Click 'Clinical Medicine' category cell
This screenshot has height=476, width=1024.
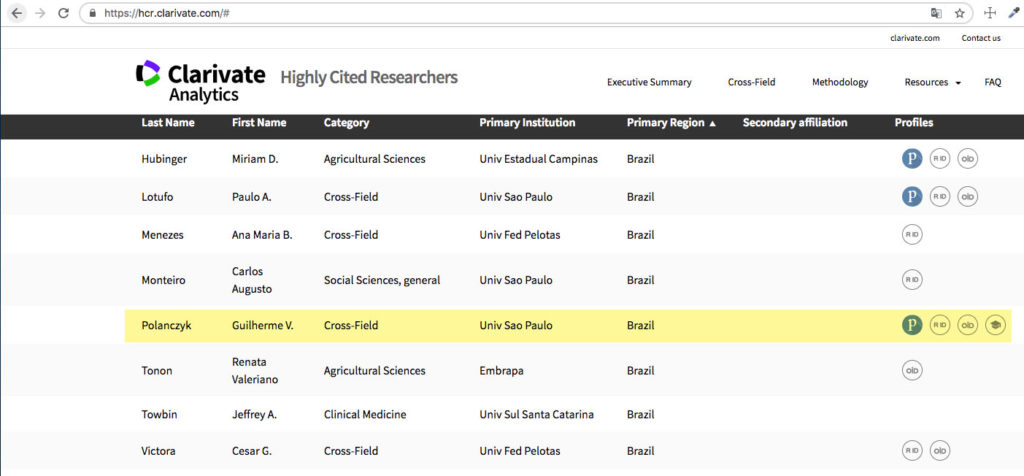pyautogui.click(x=365, y=414)
